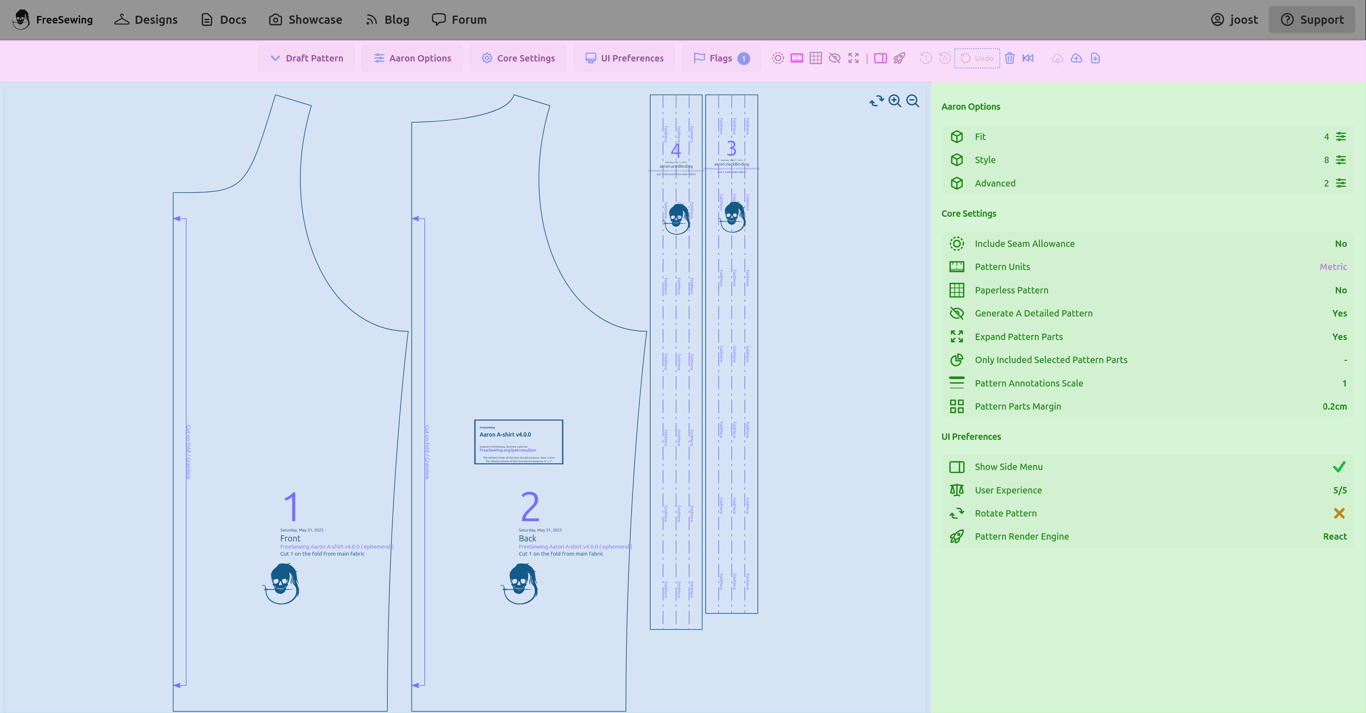Click the sliders icon on the Style row
Screen dimensions: 1366x713
point(1341,160)
